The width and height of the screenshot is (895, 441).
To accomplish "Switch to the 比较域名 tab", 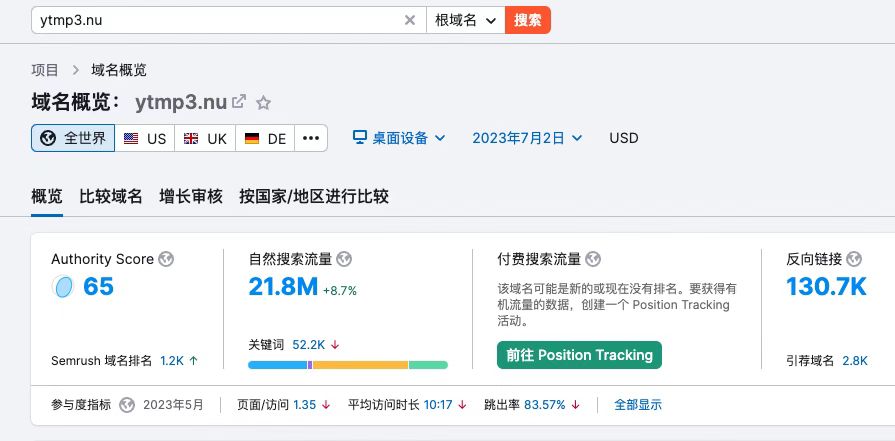I will pos(111,197).
